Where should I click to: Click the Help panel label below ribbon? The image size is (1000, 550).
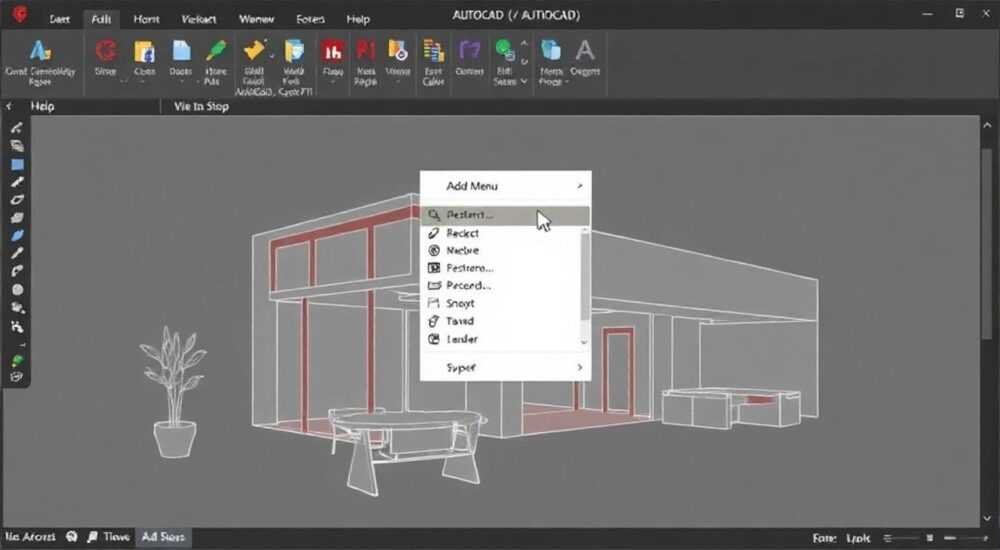pyautogui.click(x=43, y=107)
